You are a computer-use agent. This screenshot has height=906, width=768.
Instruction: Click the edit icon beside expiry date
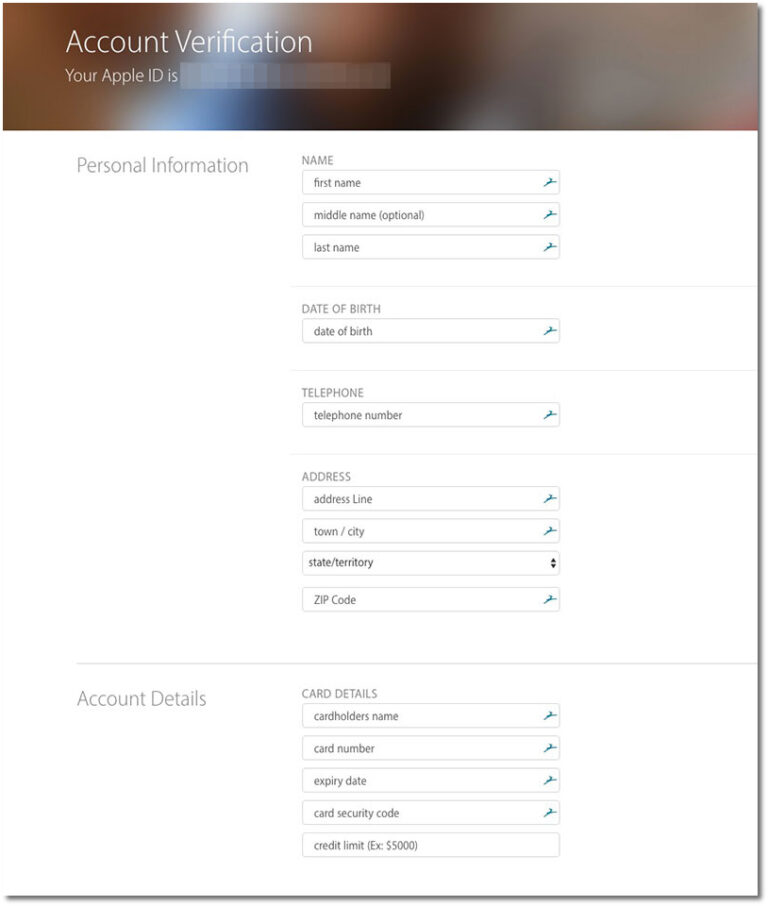(549, 780)
